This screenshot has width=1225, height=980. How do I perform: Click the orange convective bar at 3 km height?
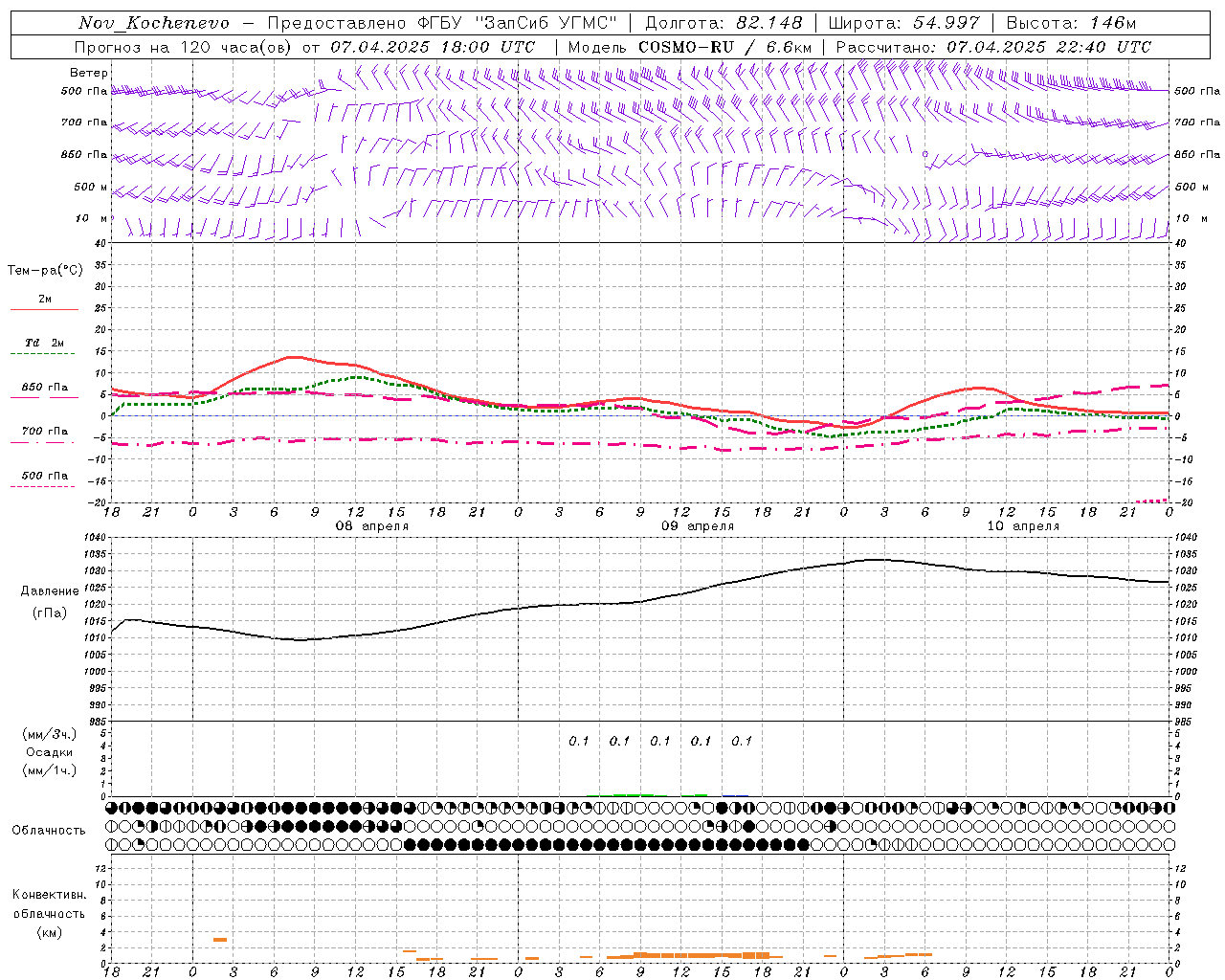pos(220,940)
